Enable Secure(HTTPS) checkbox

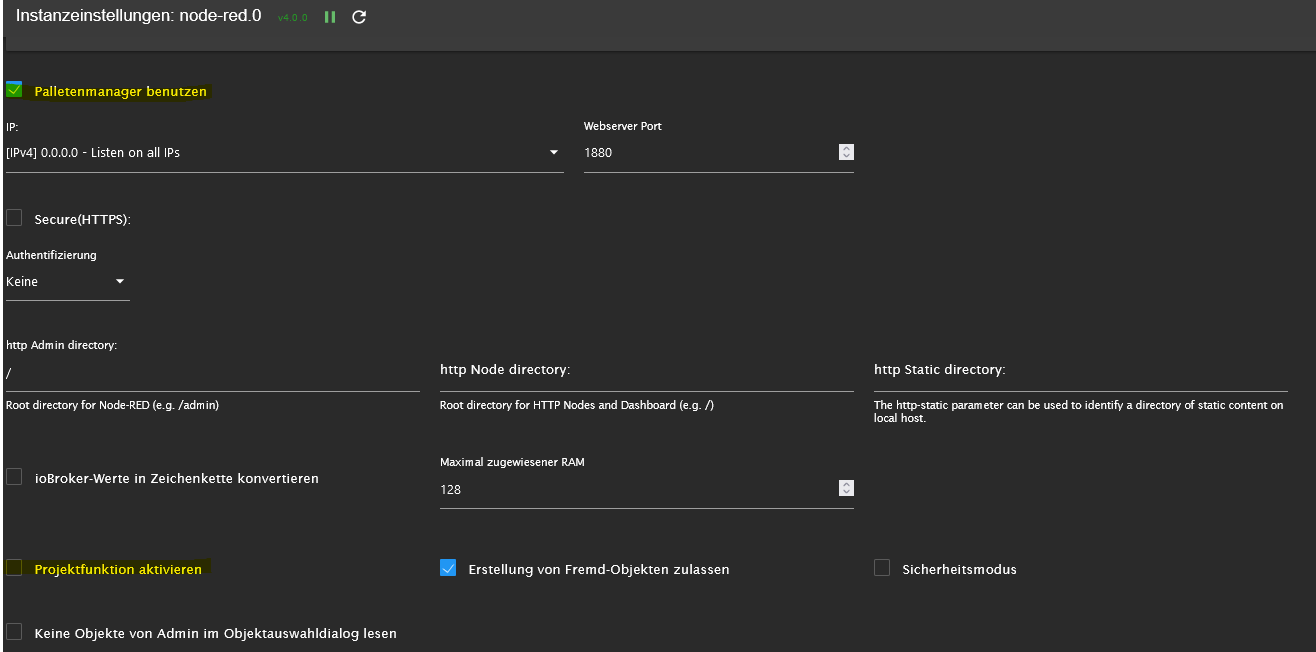pyautogui.click(x=14, y=218)
